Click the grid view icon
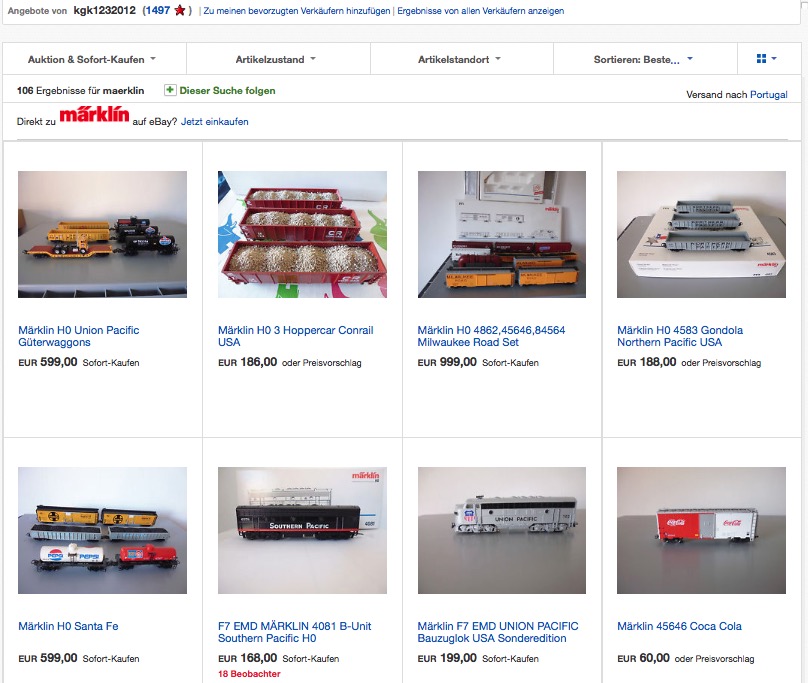 tap(761, 59)
